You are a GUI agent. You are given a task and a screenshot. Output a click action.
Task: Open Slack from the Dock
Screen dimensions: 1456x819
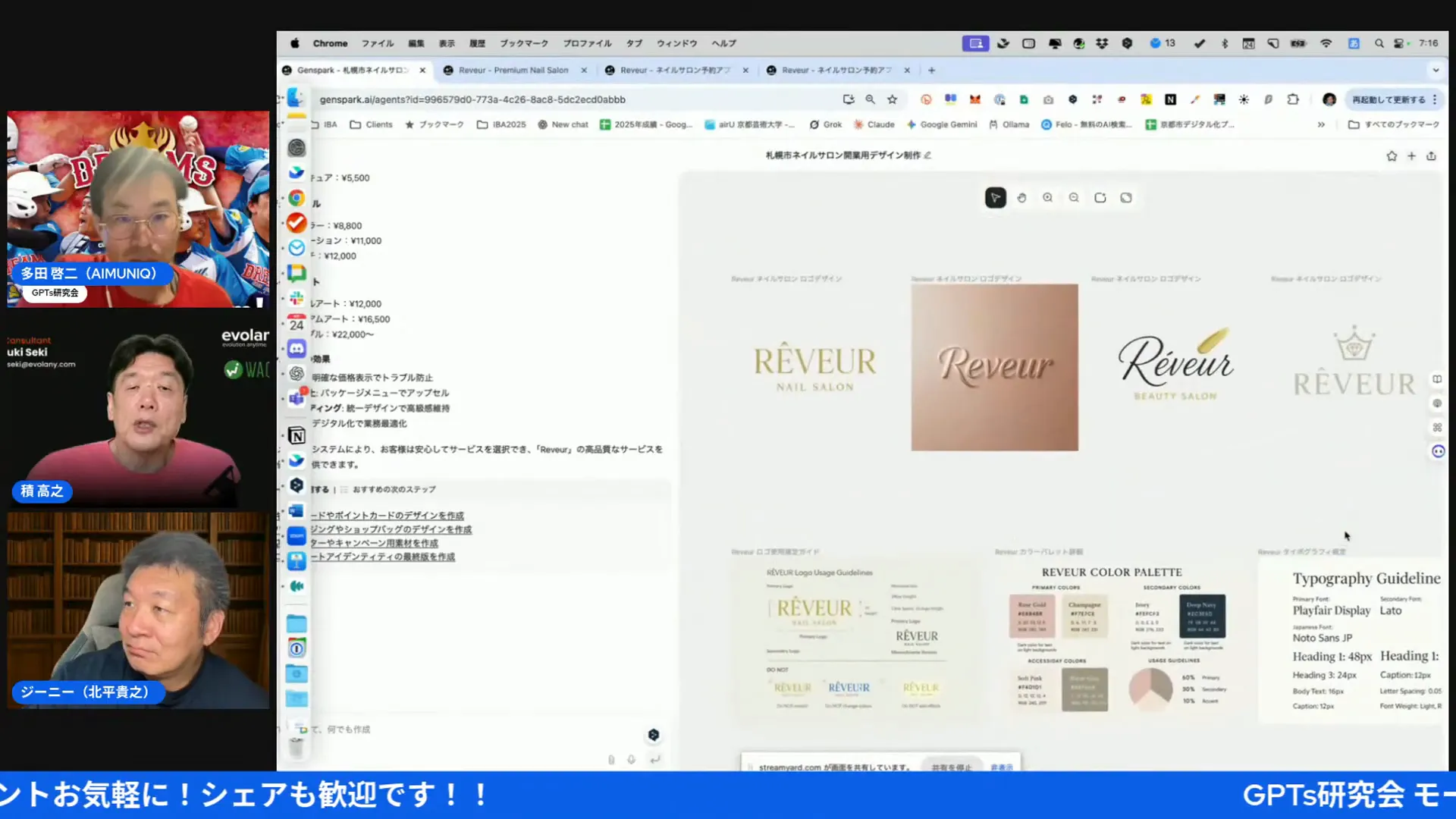[297, 299]
